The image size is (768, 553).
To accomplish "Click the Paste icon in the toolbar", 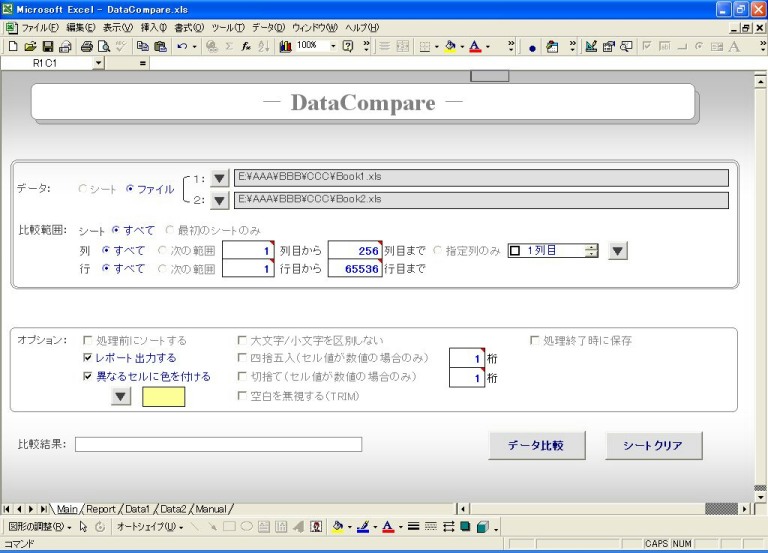I will [160, 46].
